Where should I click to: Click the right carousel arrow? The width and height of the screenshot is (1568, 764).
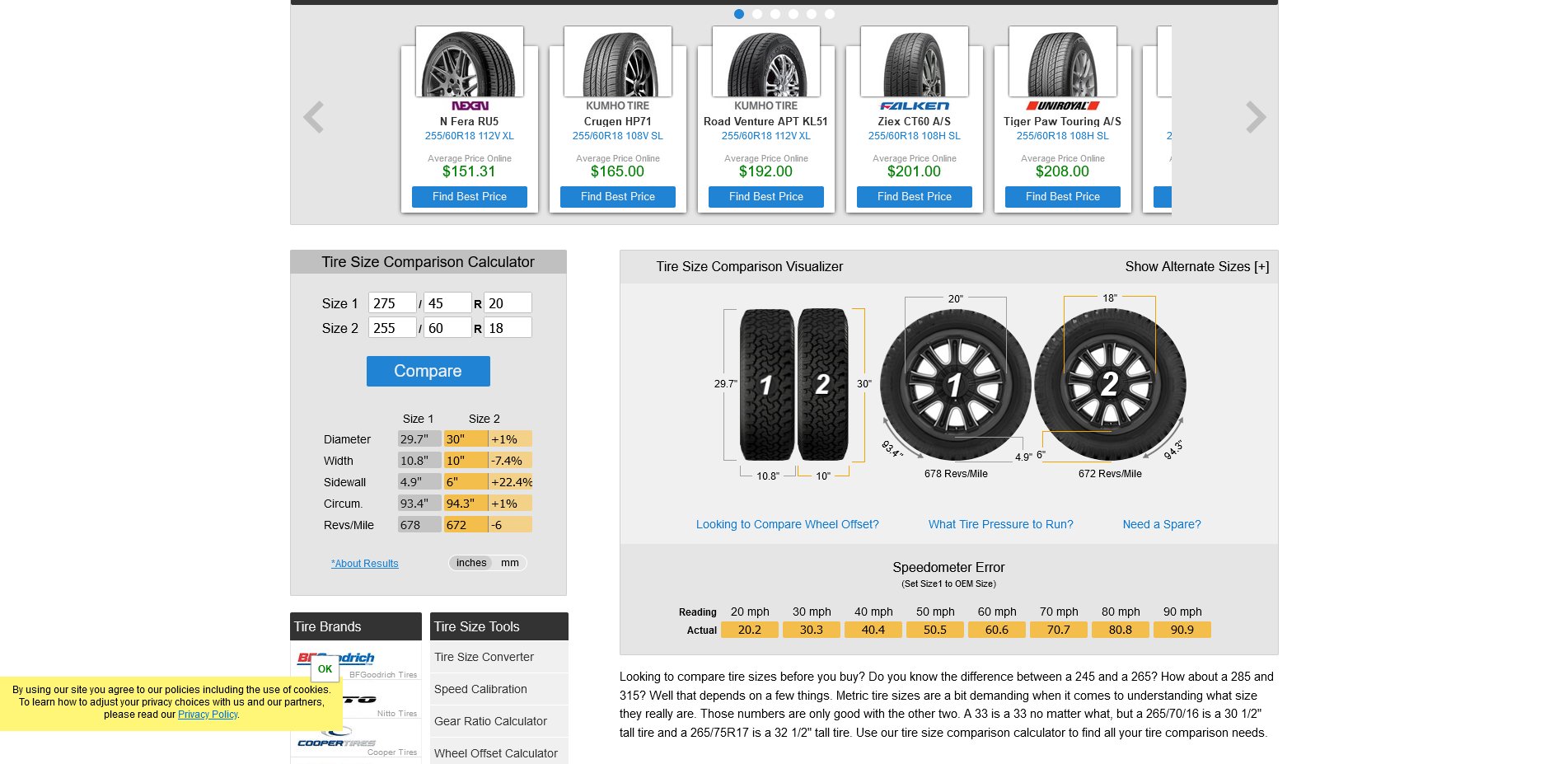1254,117
